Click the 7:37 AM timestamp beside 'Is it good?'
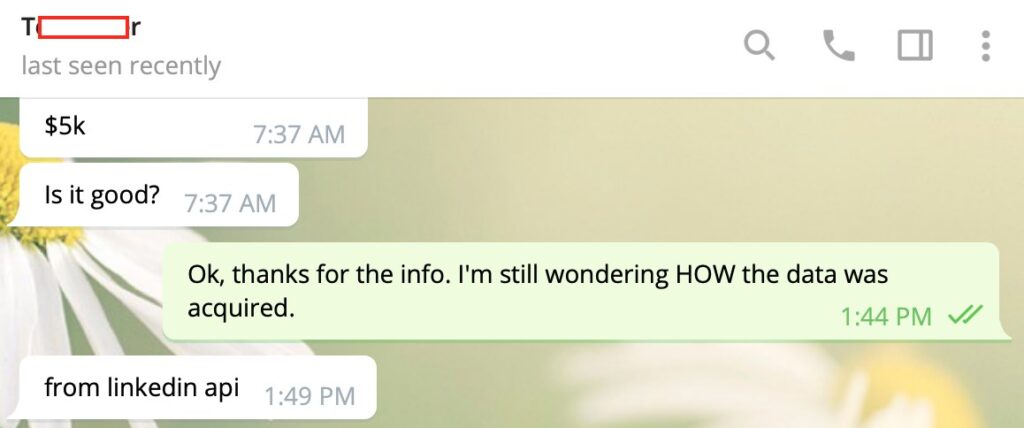This screenshot has width=1024, height=428. click(x=230, y=203)
